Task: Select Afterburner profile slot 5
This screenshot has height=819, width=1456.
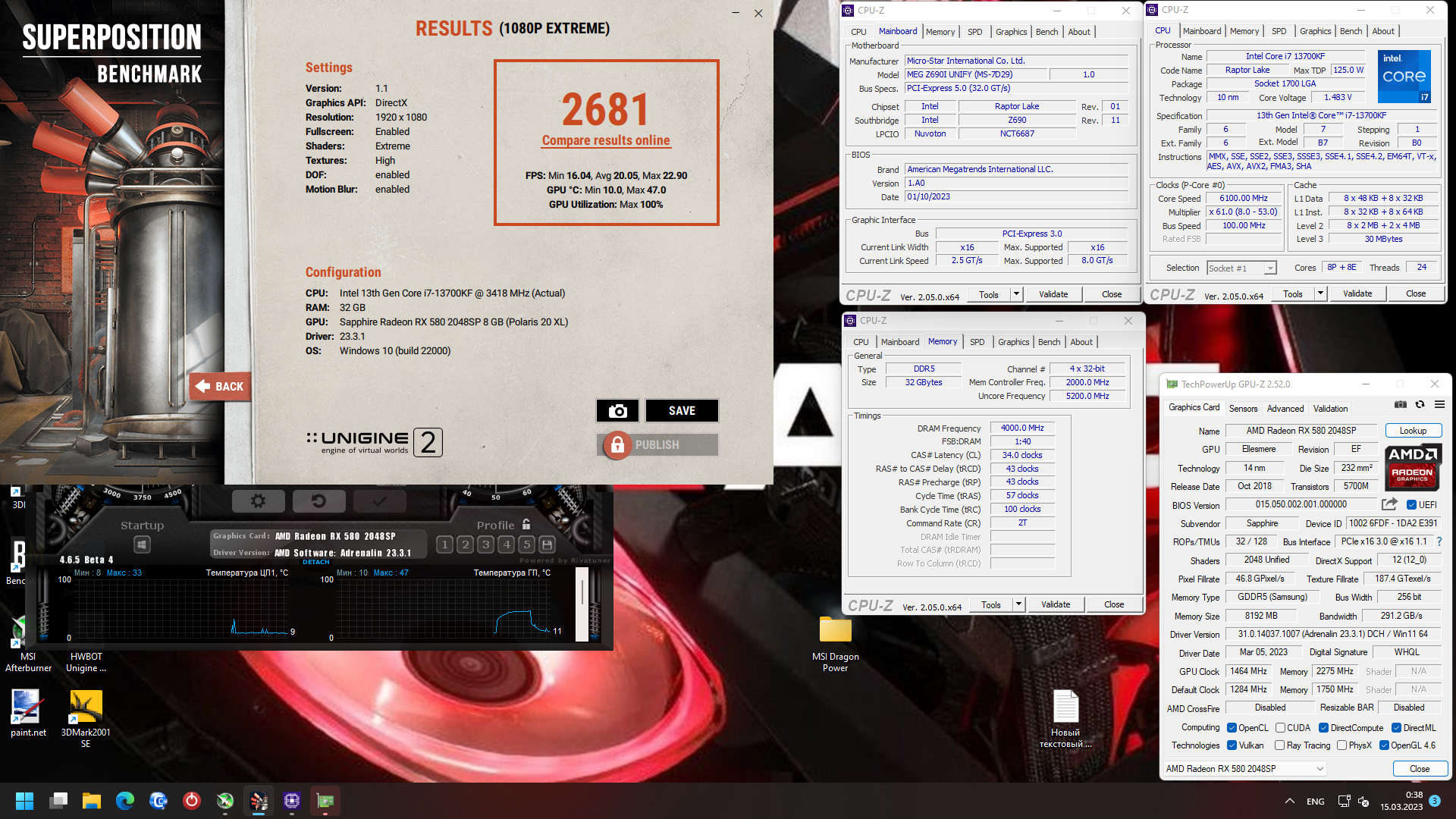Action: pos(527,544)
